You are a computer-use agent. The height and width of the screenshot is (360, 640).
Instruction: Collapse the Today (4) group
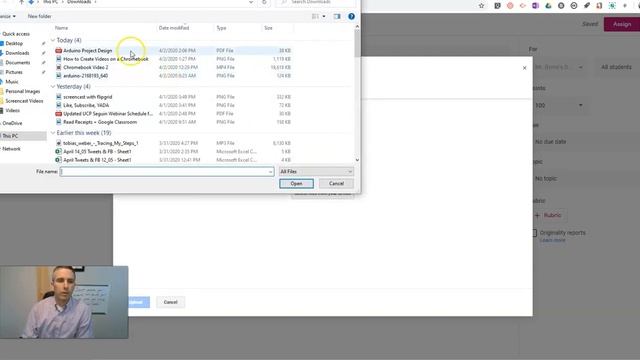(x=53, y=40)
